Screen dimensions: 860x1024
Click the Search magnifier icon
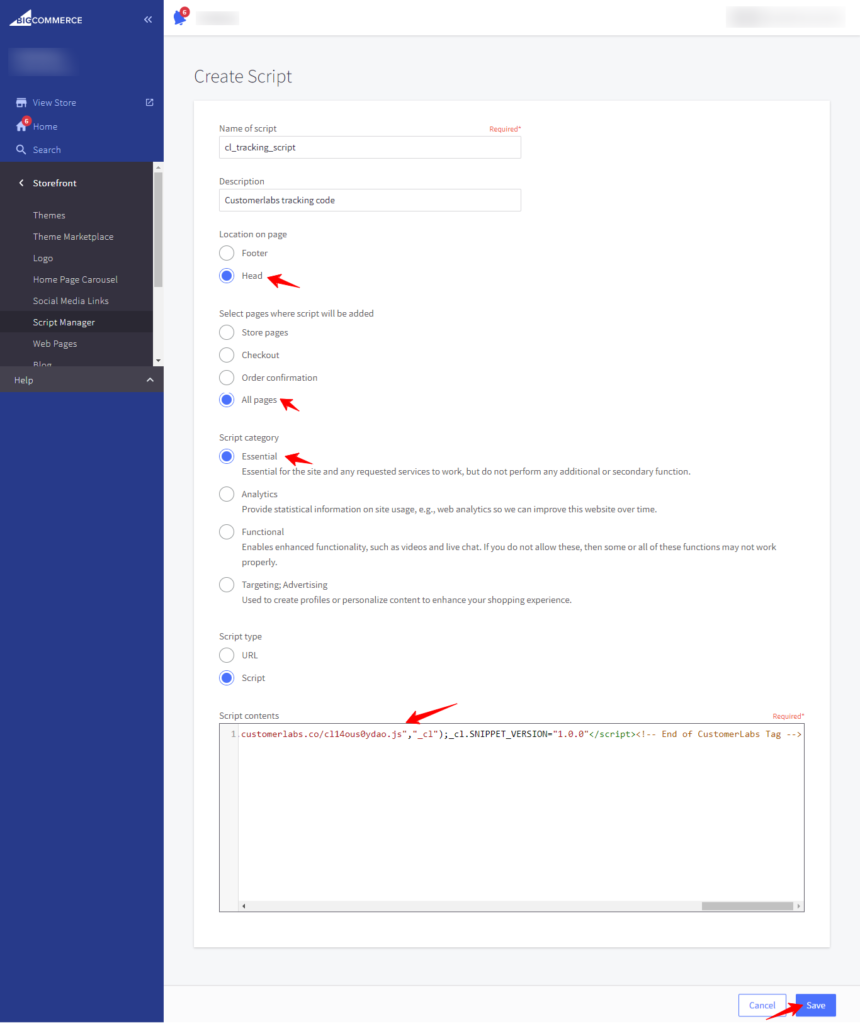[21, 150]
